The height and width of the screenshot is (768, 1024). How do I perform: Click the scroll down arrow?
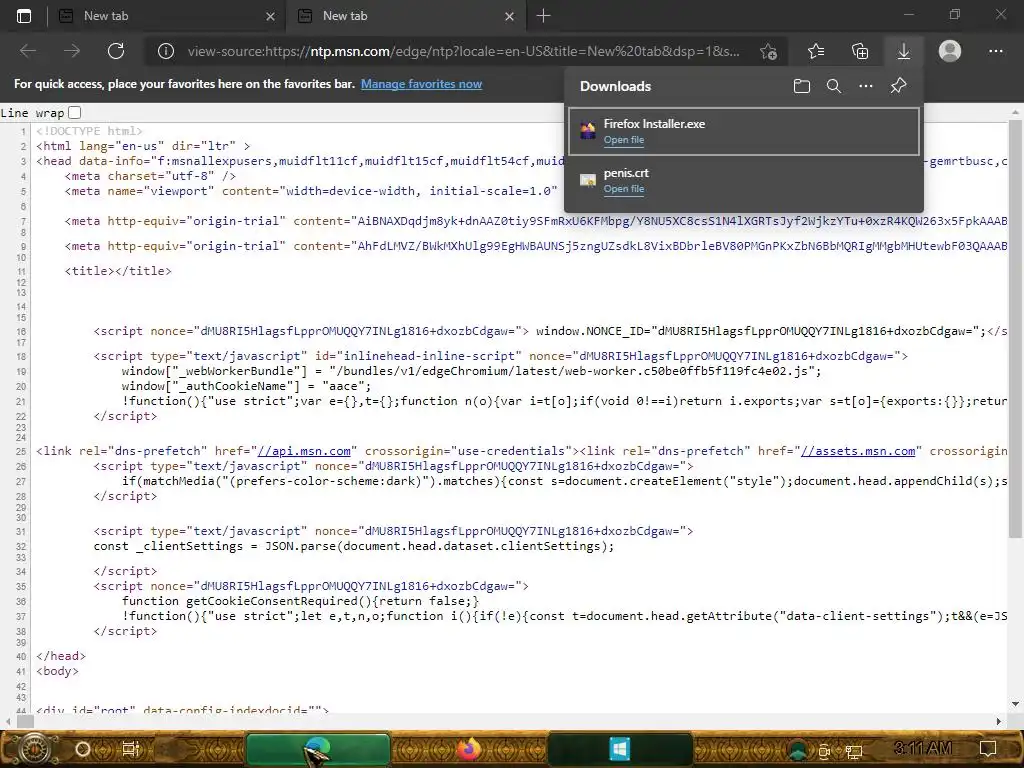1016,704
